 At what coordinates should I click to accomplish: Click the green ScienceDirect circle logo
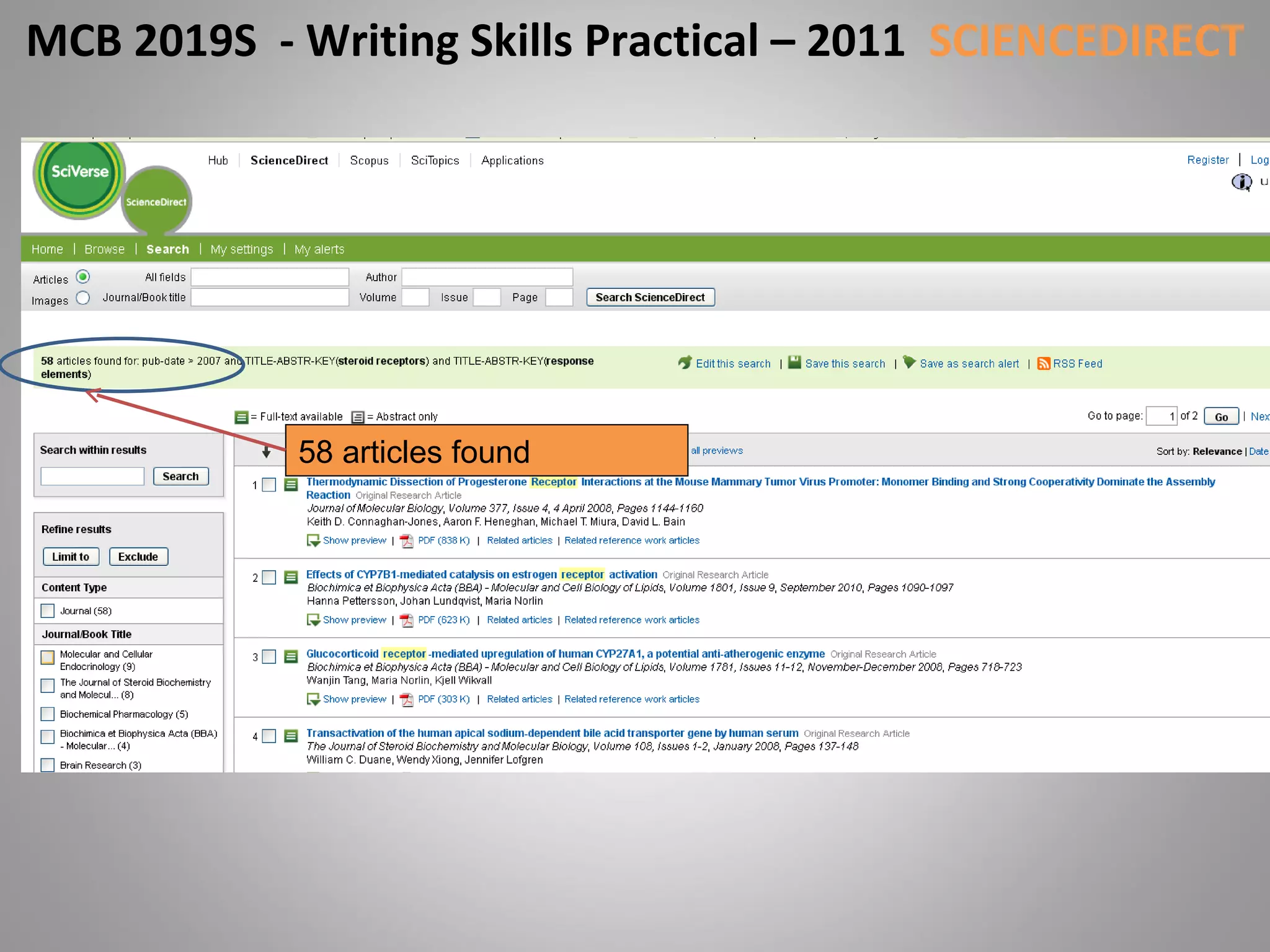point(156,201)
